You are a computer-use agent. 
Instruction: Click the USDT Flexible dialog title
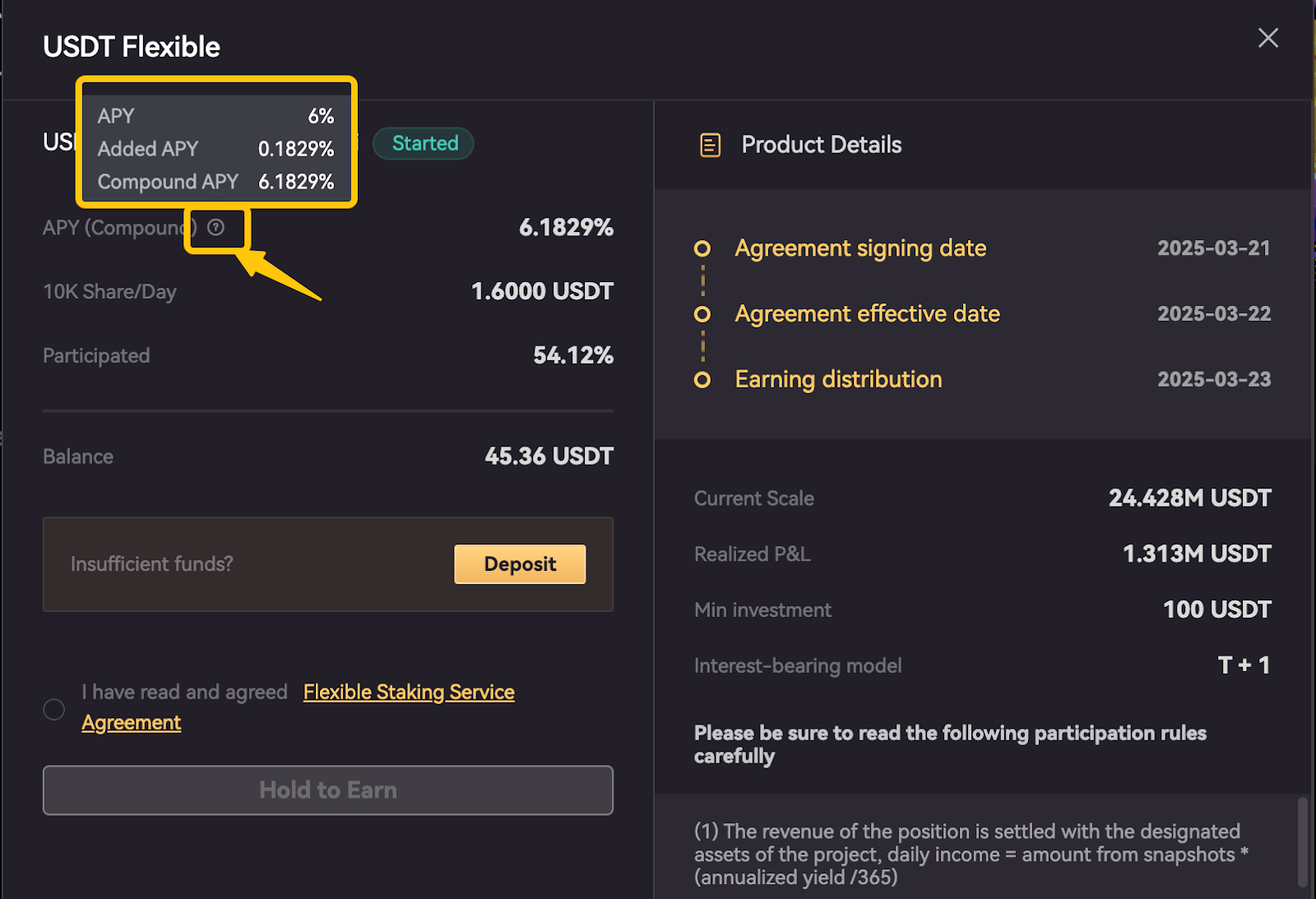pos(132,47)
